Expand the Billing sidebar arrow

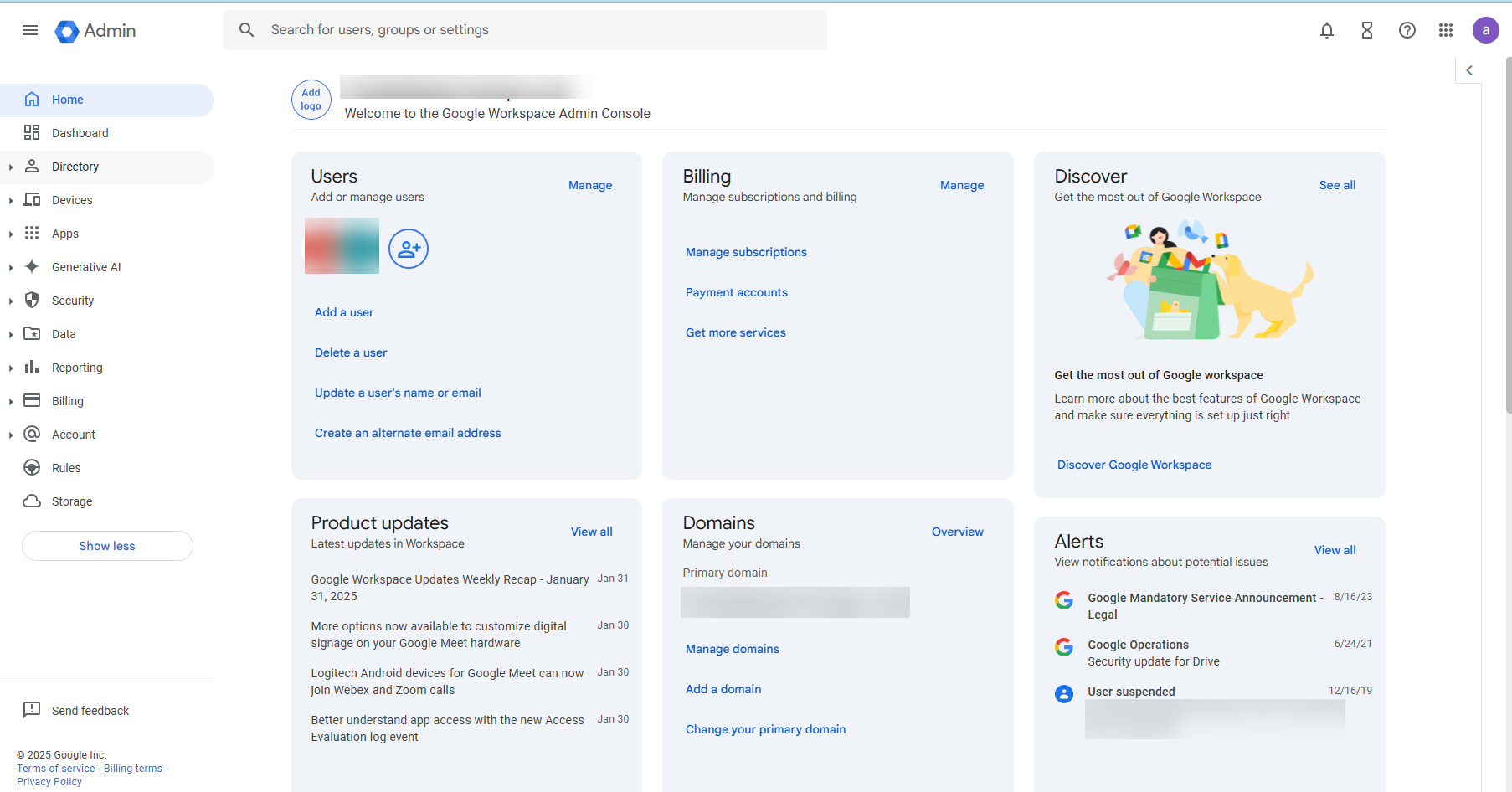click(11, 402)
